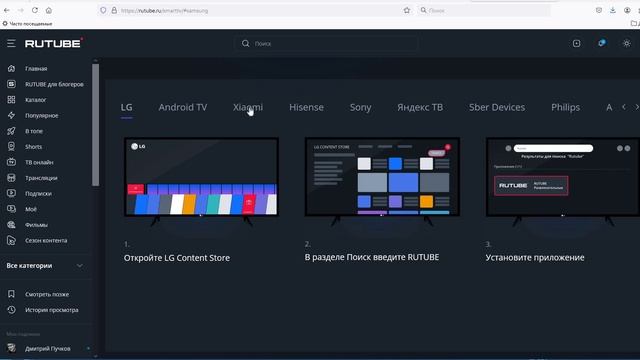Click the RUTUBE Поиск search field
Screen dimensions: 640x360
coord(327,43)
